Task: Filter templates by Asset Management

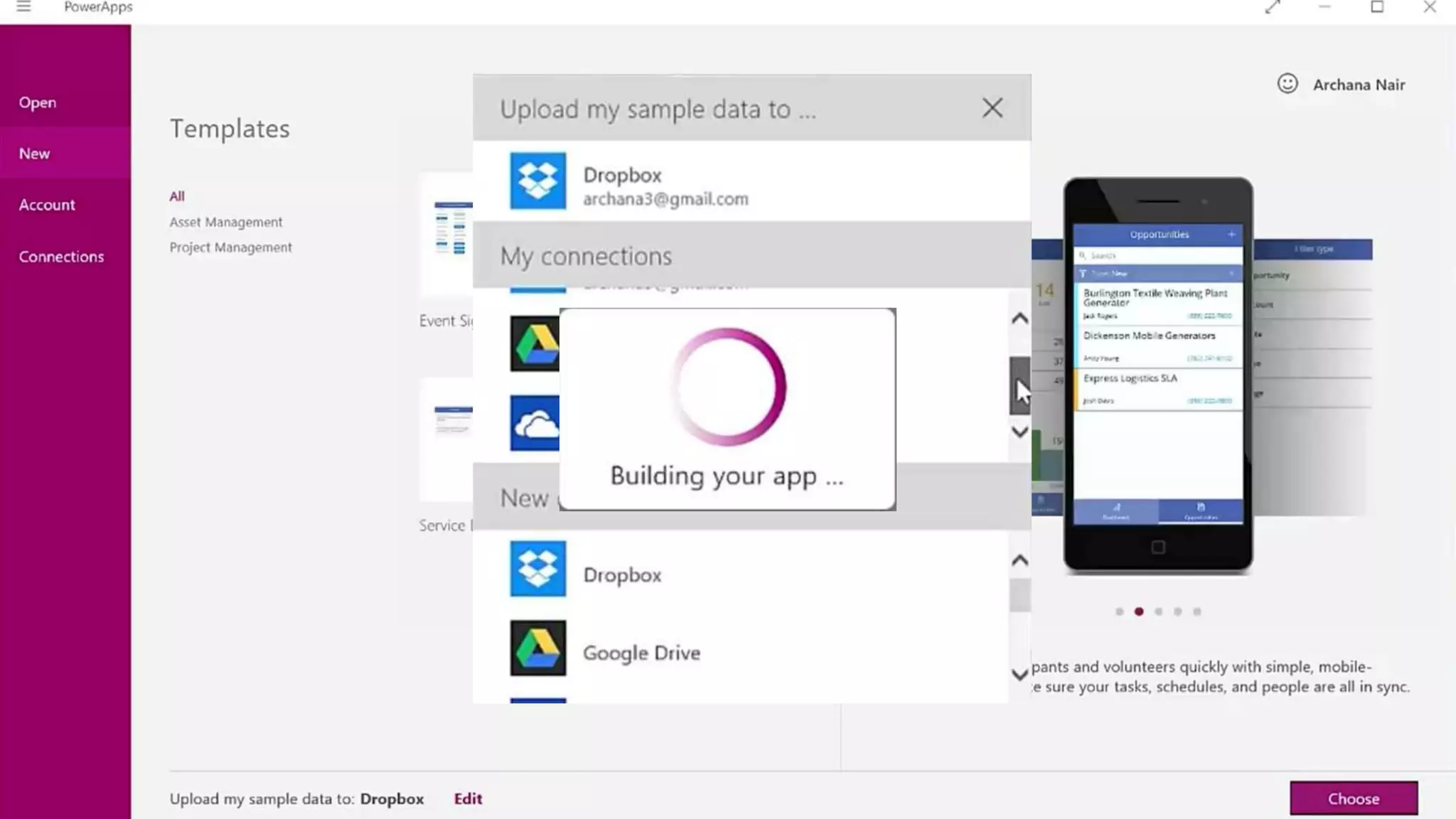Action: pos(225,222)
